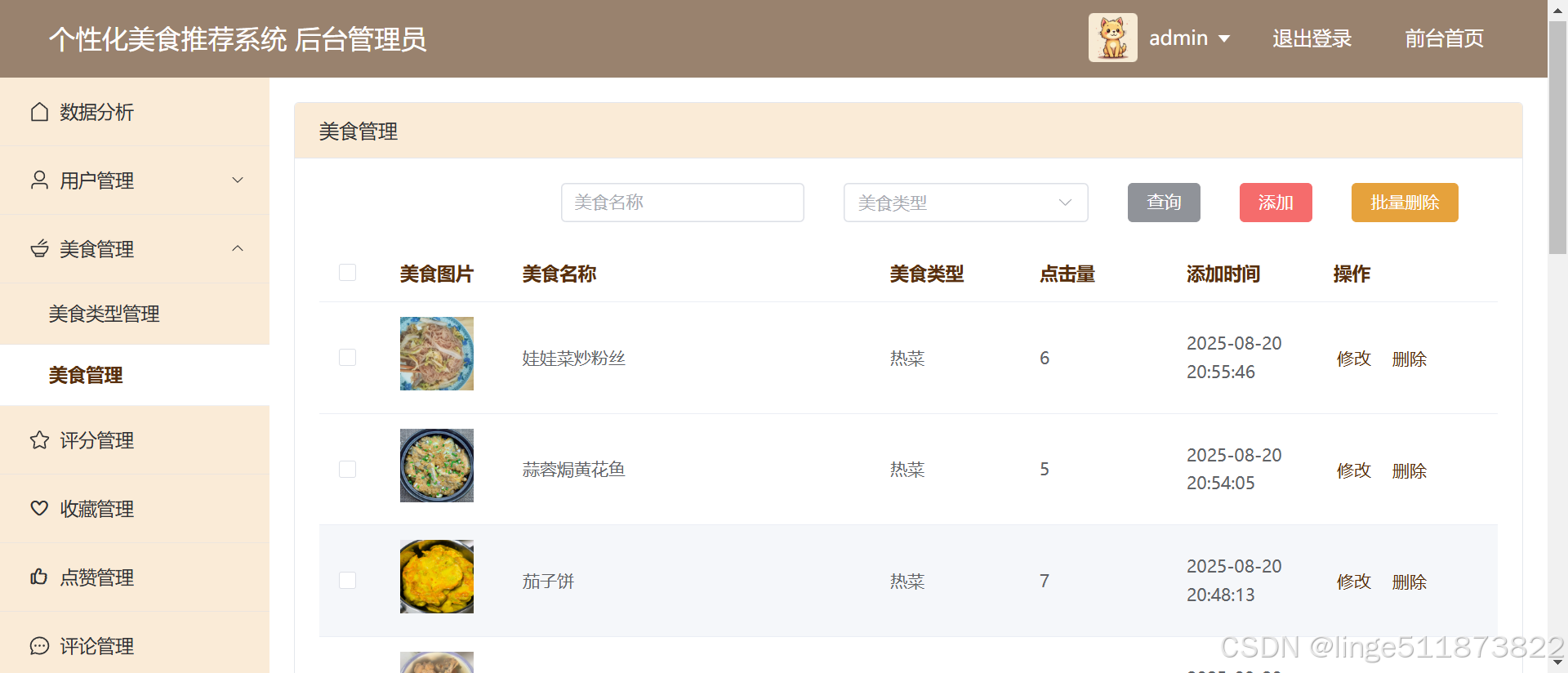Click the dish name 蒜蓉焗黄花鱼
This screenshot has height=673, width=1568.
click(574, 470)
